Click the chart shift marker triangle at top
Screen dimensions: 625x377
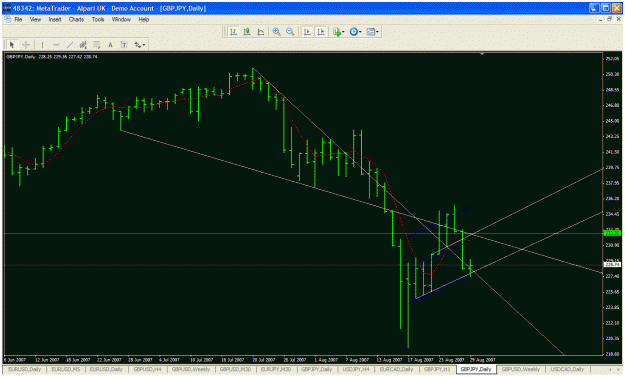point(482,54)
